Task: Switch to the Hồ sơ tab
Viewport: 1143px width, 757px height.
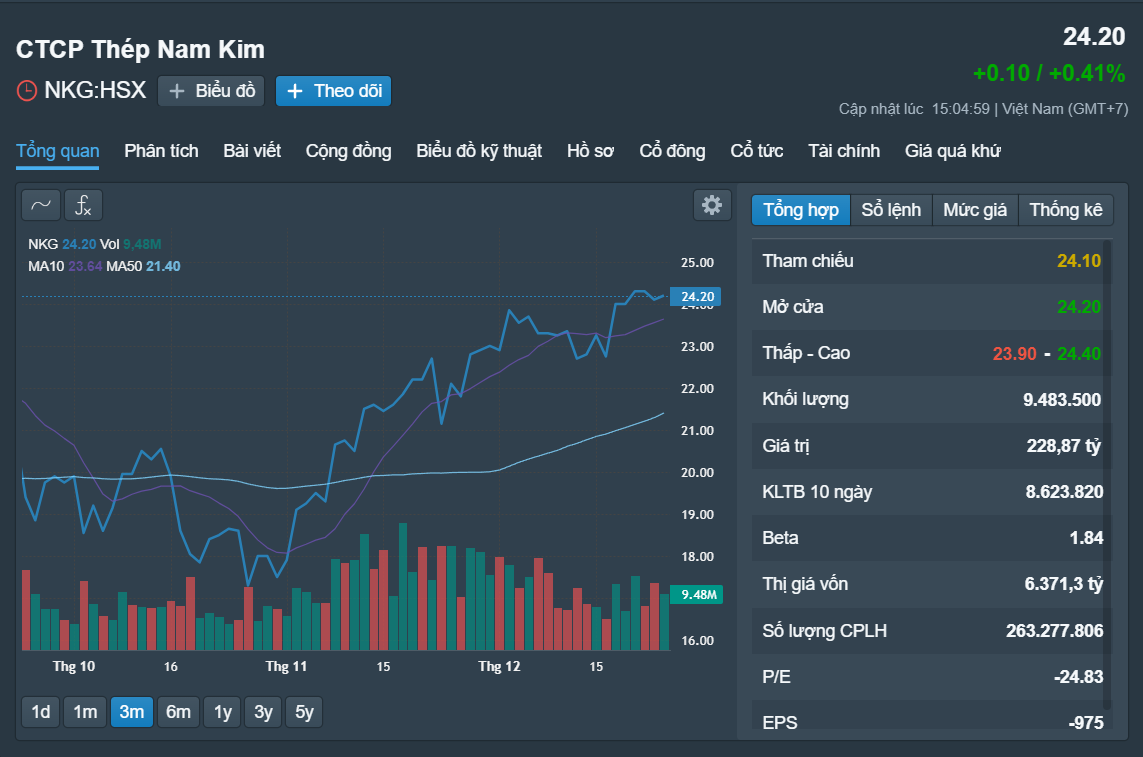Action: pos(590,151)
